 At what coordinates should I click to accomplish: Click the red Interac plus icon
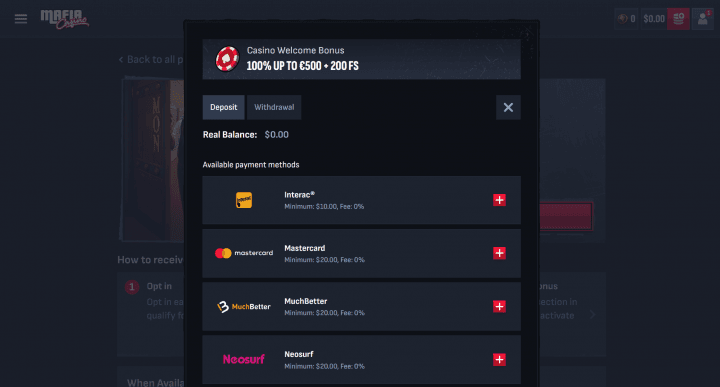point(499,200)
